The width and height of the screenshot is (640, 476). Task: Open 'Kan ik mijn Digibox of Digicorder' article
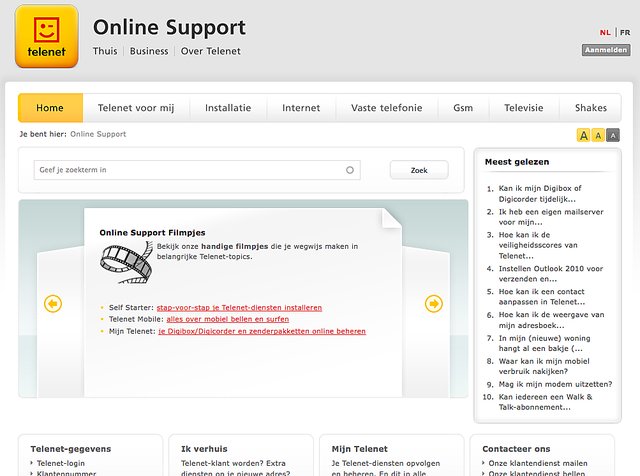point(540,194)
